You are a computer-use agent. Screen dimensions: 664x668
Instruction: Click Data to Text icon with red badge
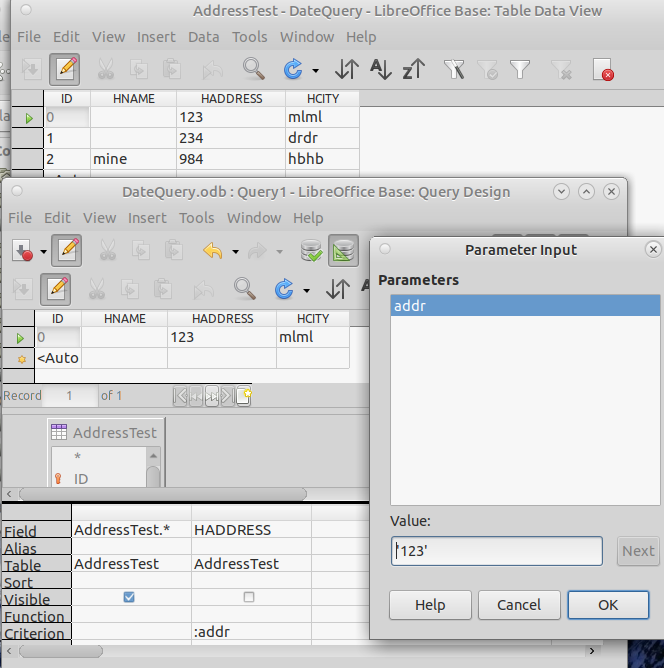point(603,69)
